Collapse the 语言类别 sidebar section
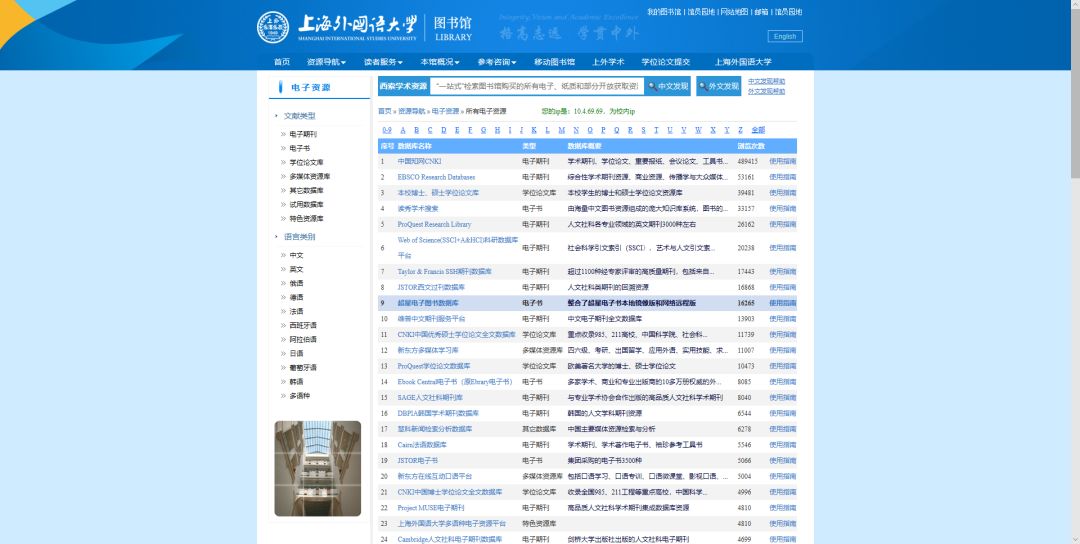Viewport: 1080px width, 544px height. tap(300, 237)
